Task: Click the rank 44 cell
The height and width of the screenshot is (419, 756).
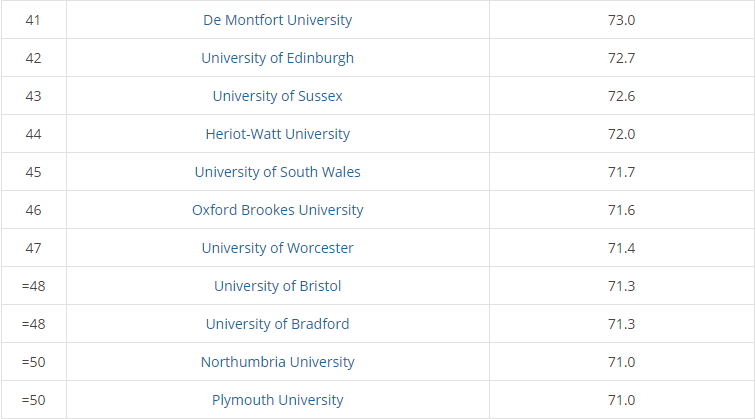Action: pos(33,134)
